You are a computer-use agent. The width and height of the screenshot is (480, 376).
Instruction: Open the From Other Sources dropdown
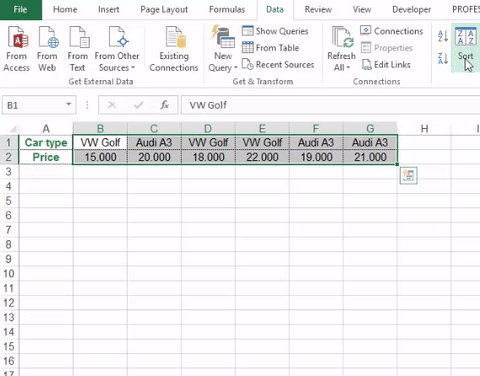(117, 49)
